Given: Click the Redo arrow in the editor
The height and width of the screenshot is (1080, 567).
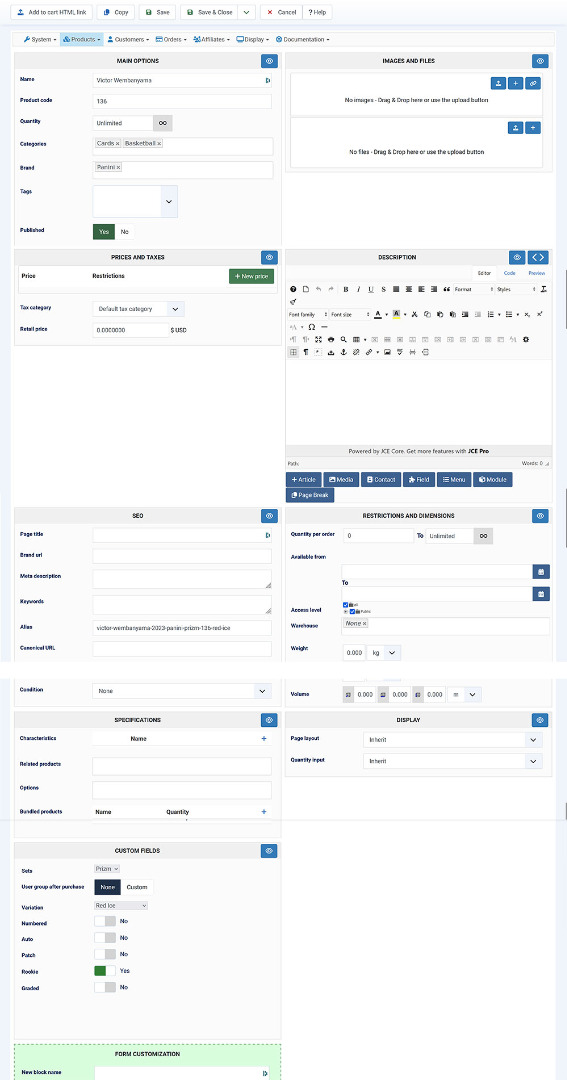Looking at the screenshot, I should 331,289.
